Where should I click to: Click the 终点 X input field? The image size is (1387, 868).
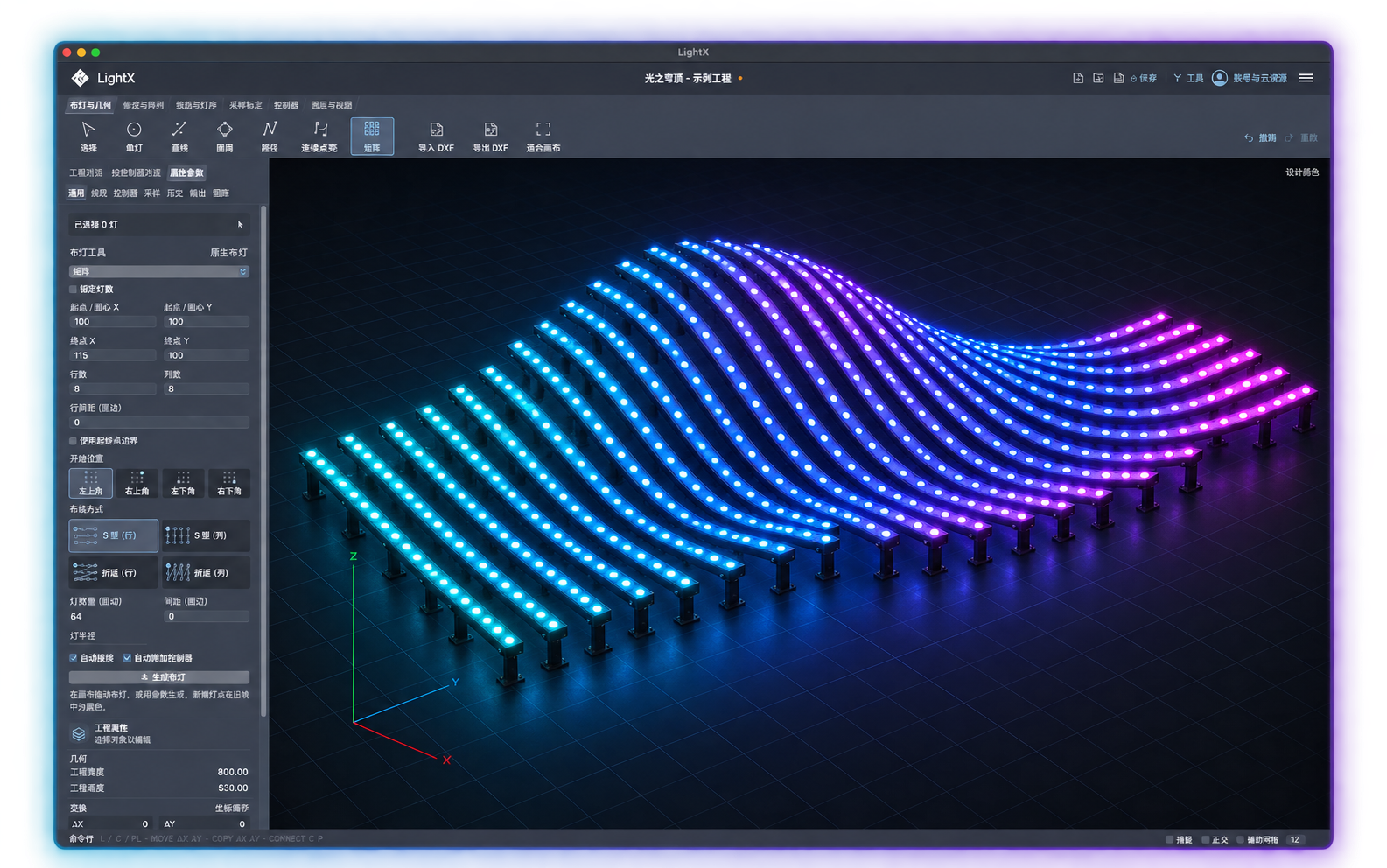(113, 356)
